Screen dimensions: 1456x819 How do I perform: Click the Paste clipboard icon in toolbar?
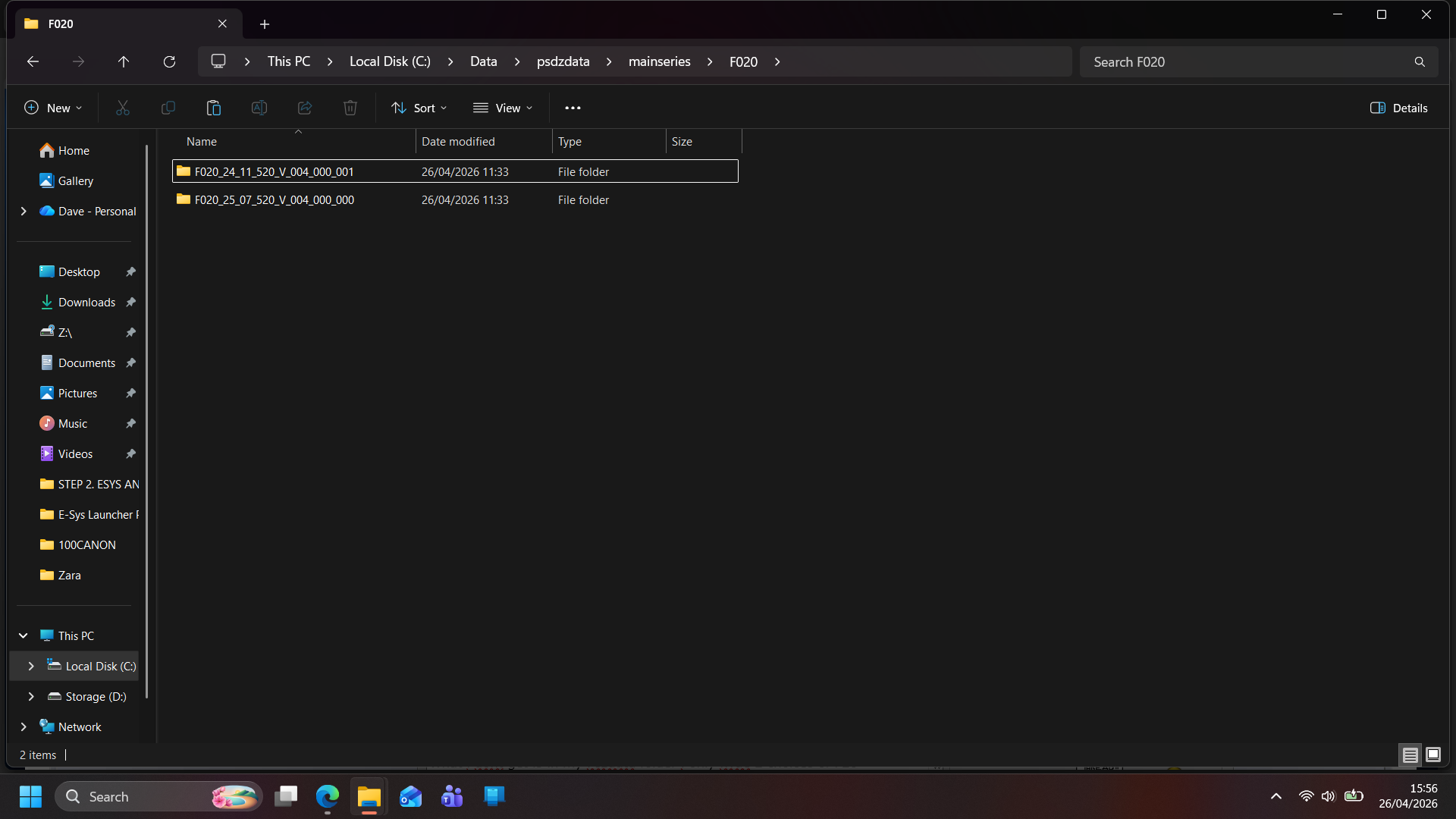click(213, 108)
